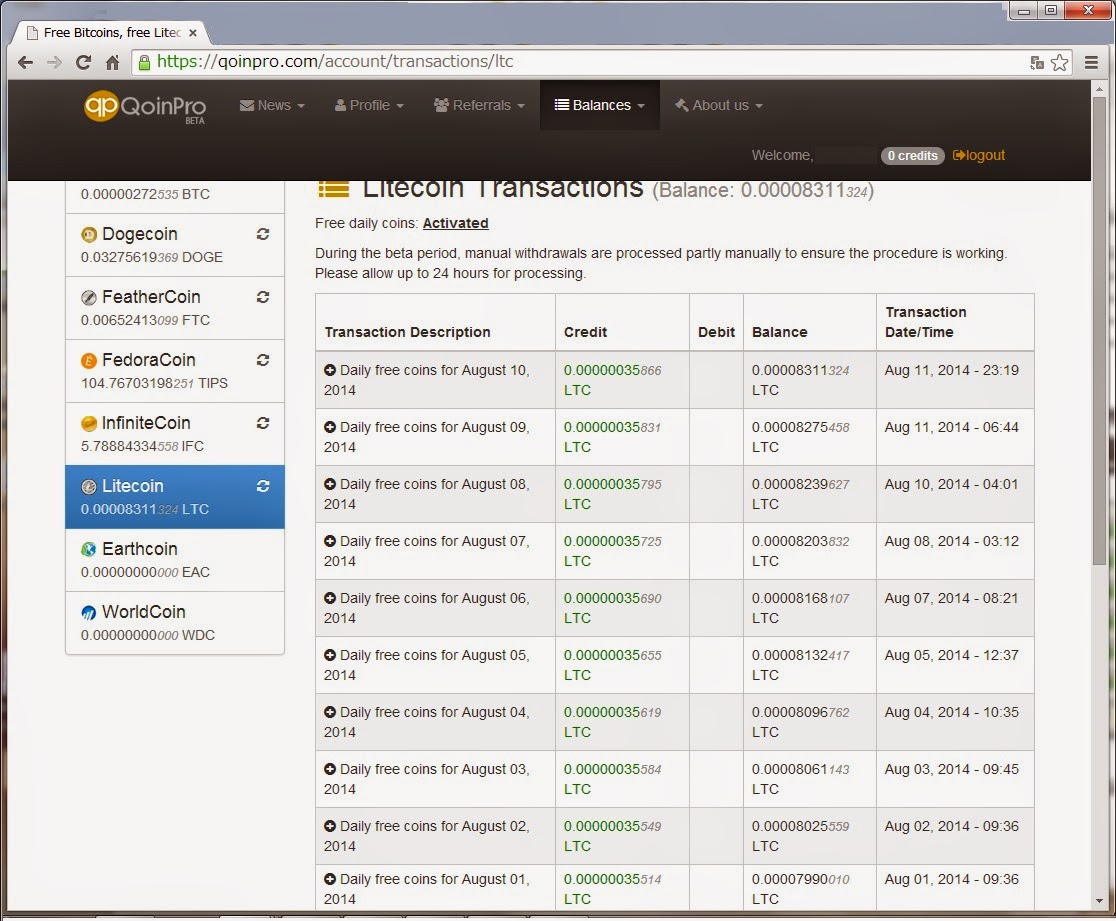Expand the August 08 transaction plus icon
The image size is (1116, 921).
[330, 484]
